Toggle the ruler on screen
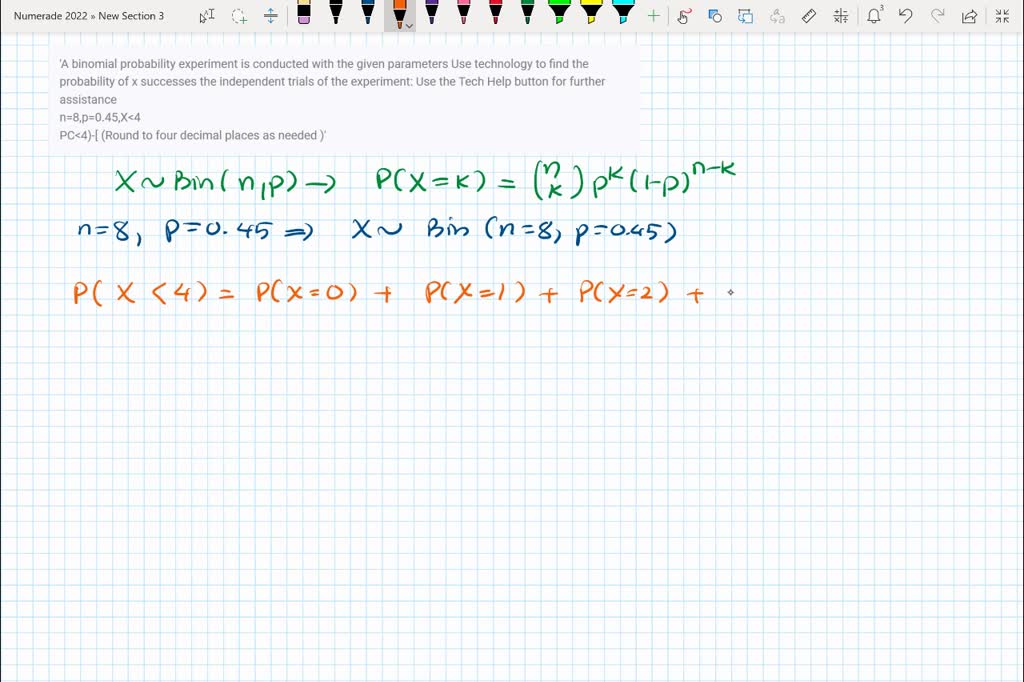 pos(809,16)
